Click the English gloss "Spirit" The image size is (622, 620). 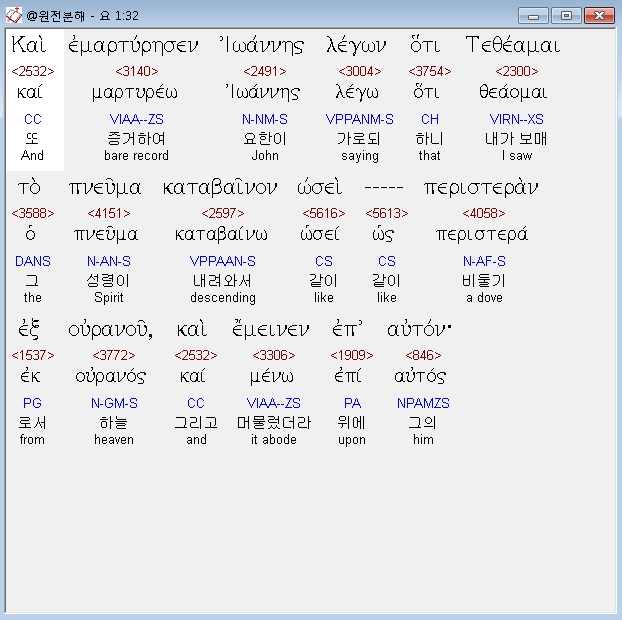(109, 298)
